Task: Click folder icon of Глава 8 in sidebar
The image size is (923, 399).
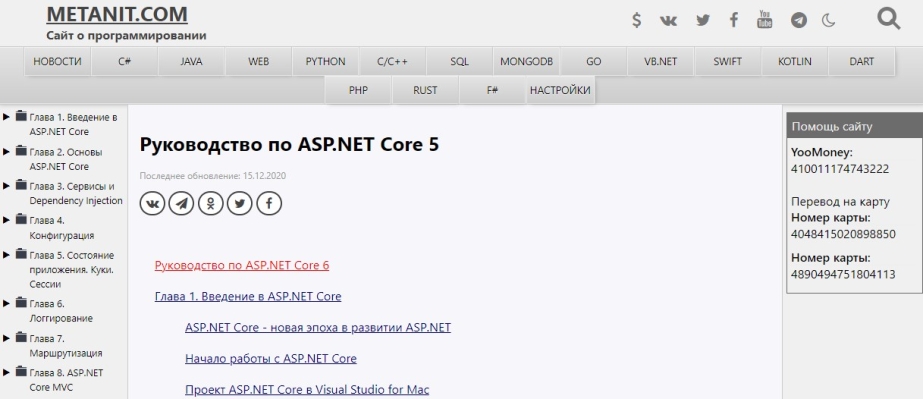Action: click(x=21, y=372)
